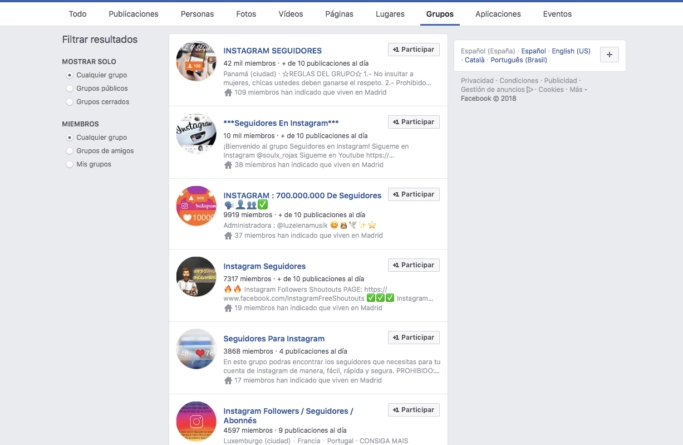The height and width of the screenshot is (445, 683).
Task: Join Instagram Followers / Seguidores / Abonnés
Action: [414, 410]
